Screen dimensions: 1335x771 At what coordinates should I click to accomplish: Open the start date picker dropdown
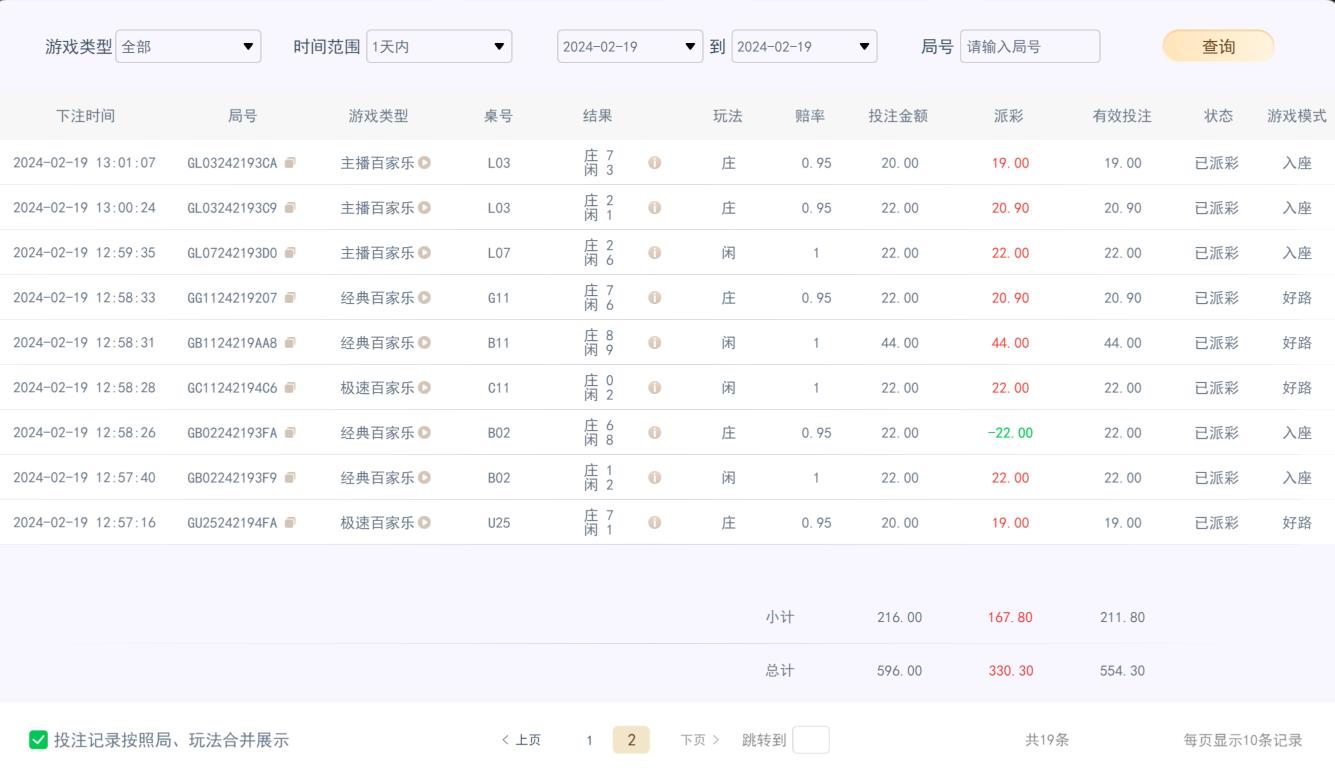tap(629, 47)
